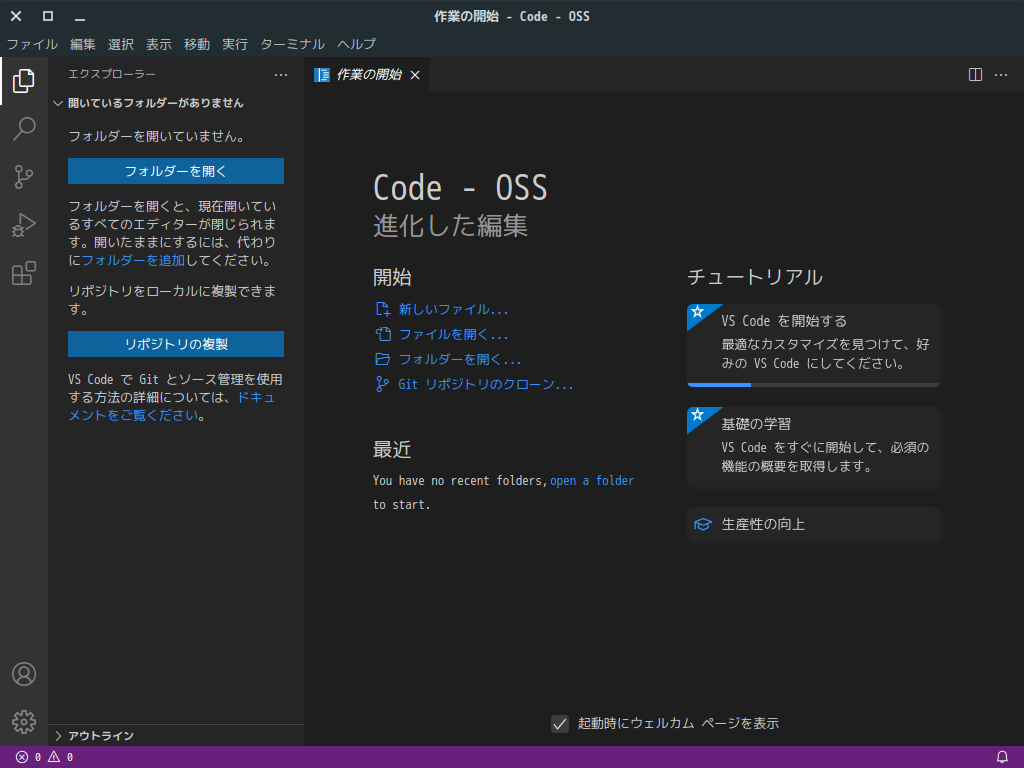This screenshot has height=768, width=1024.
Task: Open the 表示 menu
Action: tap(159, 44)
